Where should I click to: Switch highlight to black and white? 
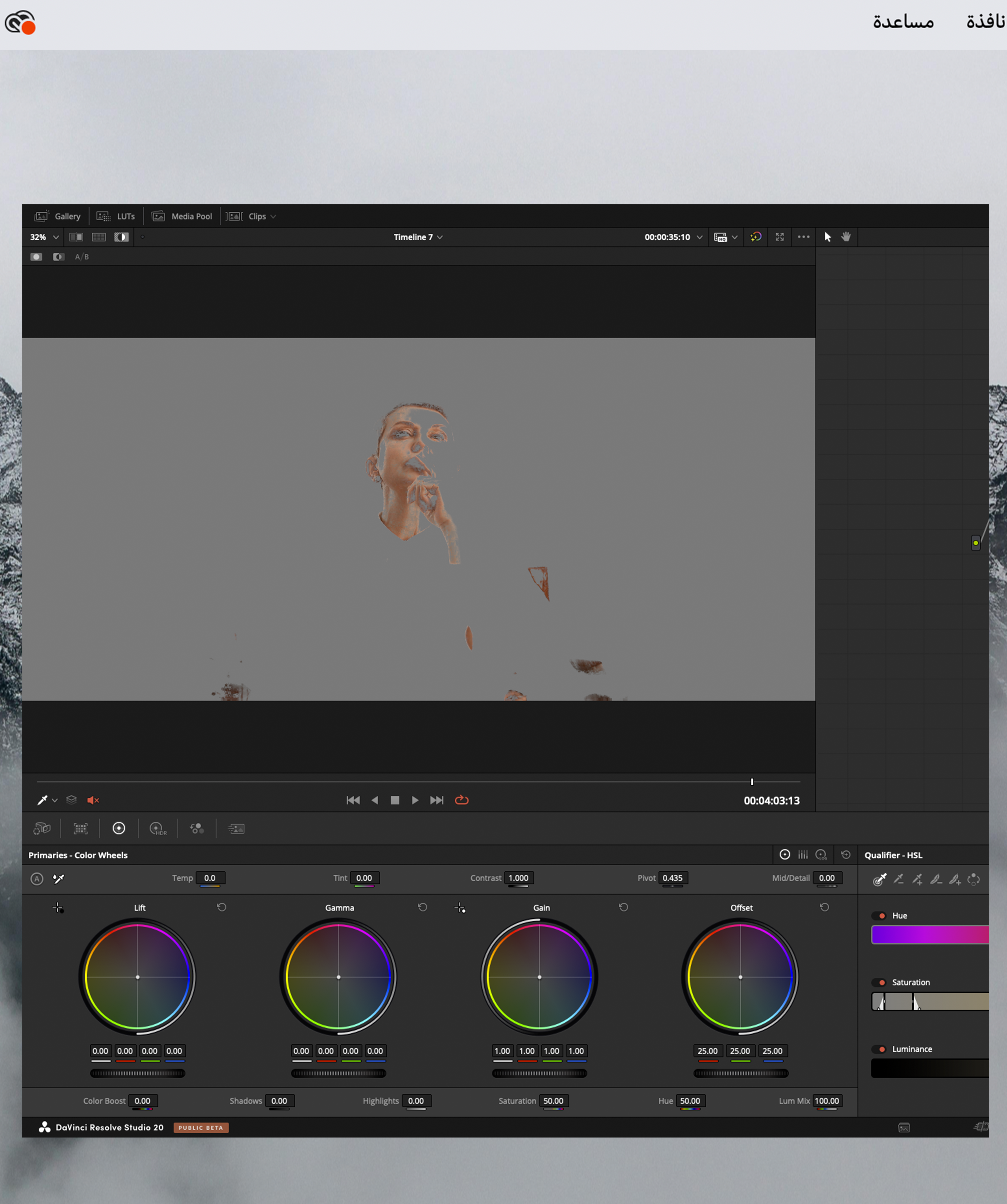59,257
